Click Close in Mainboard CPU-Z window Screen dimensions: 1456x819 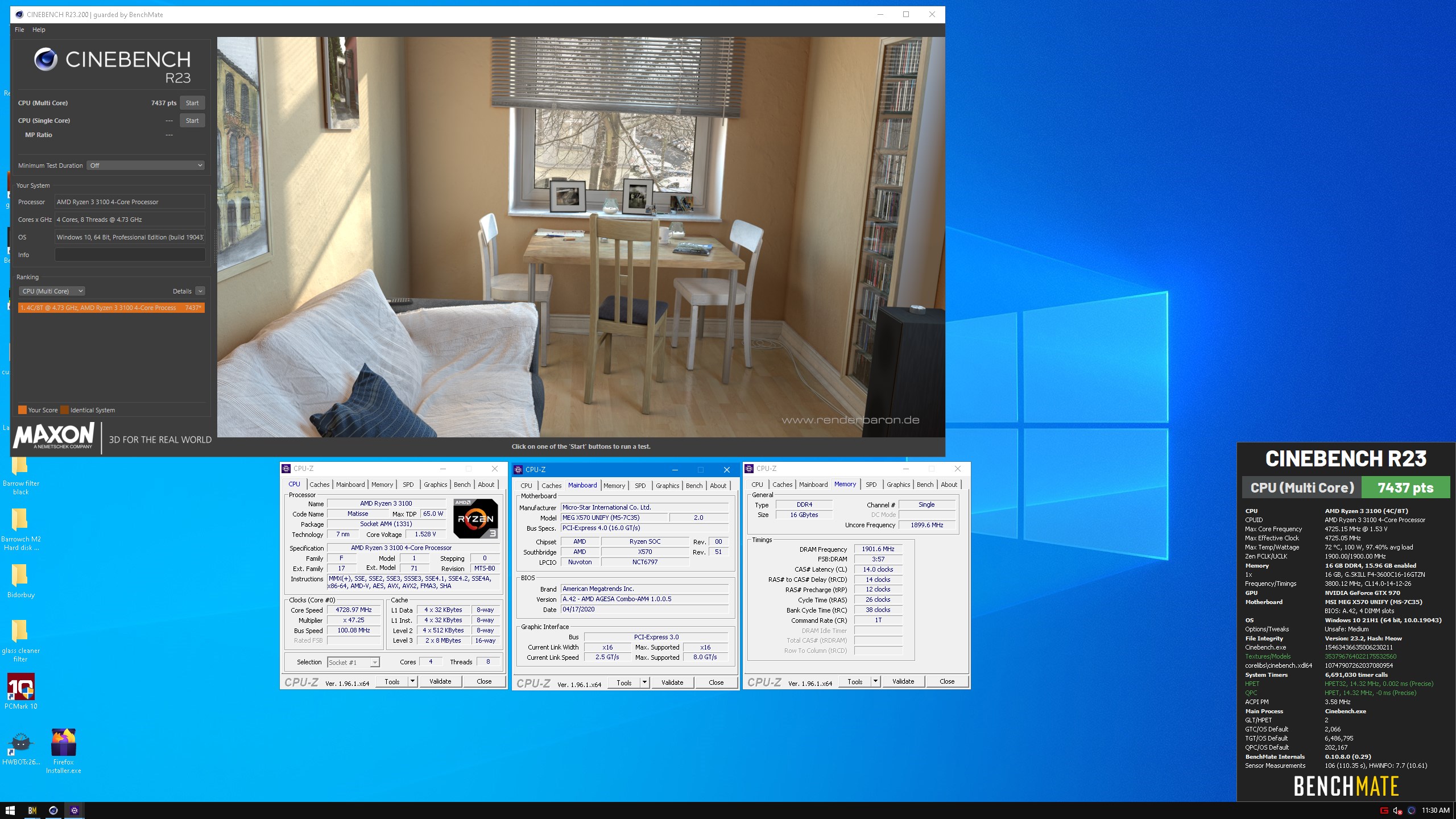click(716, 682)
